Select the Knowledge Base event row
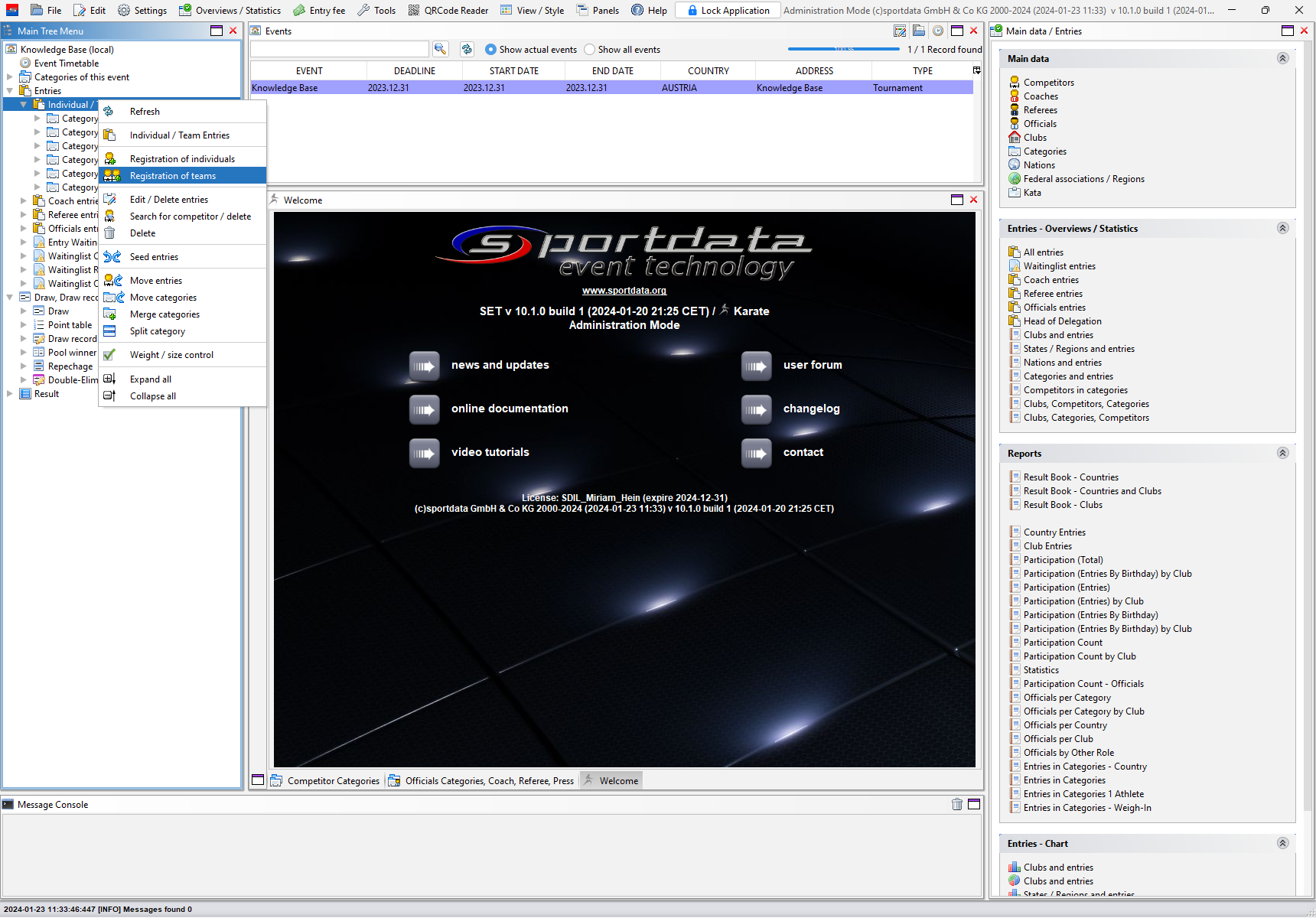 (x=611, y=88)
